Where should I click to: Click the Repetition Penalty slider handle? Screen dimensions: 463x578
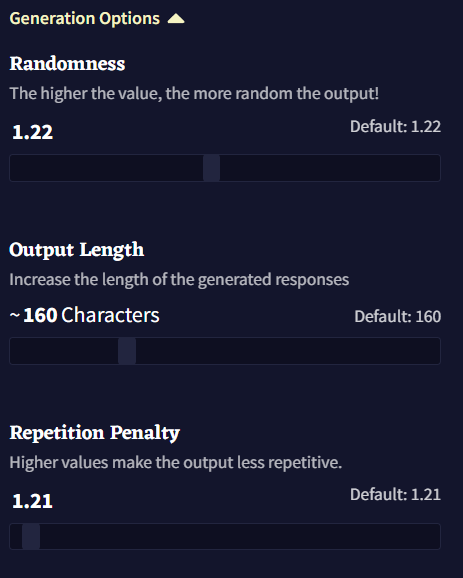tap(31, 536)
